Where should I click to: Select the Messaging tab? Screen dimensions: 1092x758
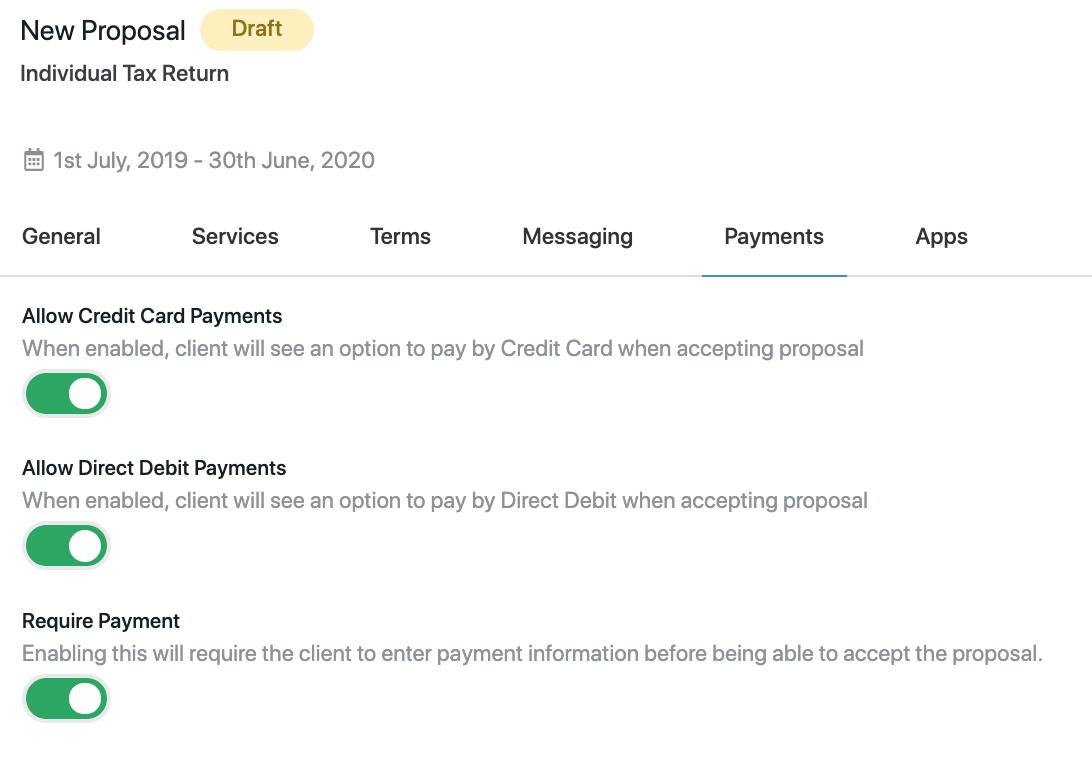point(577,237)
